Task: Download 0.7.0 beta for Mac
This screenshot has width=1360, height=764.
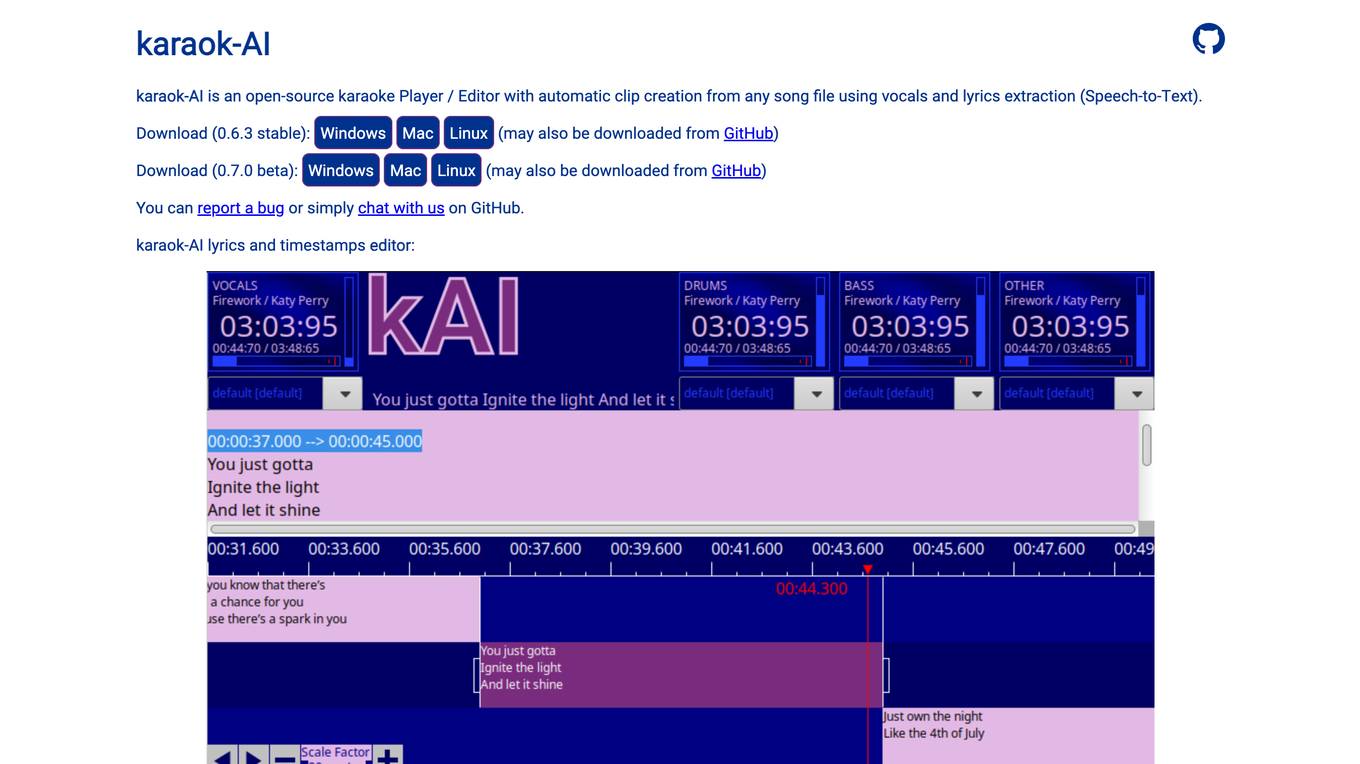Action: [x=405, y=170]
